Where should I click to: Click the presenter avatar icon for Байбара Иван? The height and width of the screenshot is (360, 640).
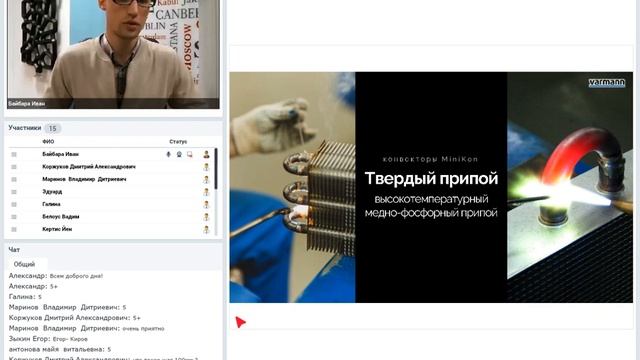[x=206, y=154]
